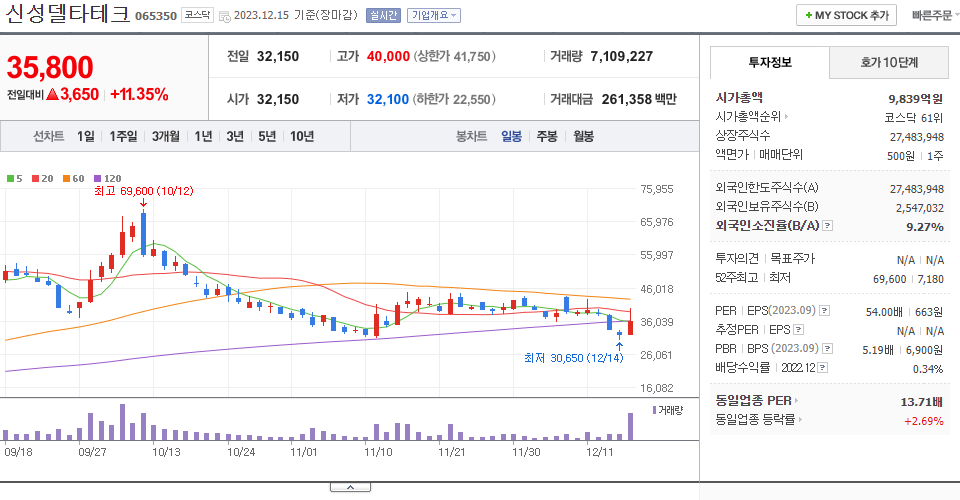
Task: Select the 3개월 line chart period
Action: [x=165, y=136]
